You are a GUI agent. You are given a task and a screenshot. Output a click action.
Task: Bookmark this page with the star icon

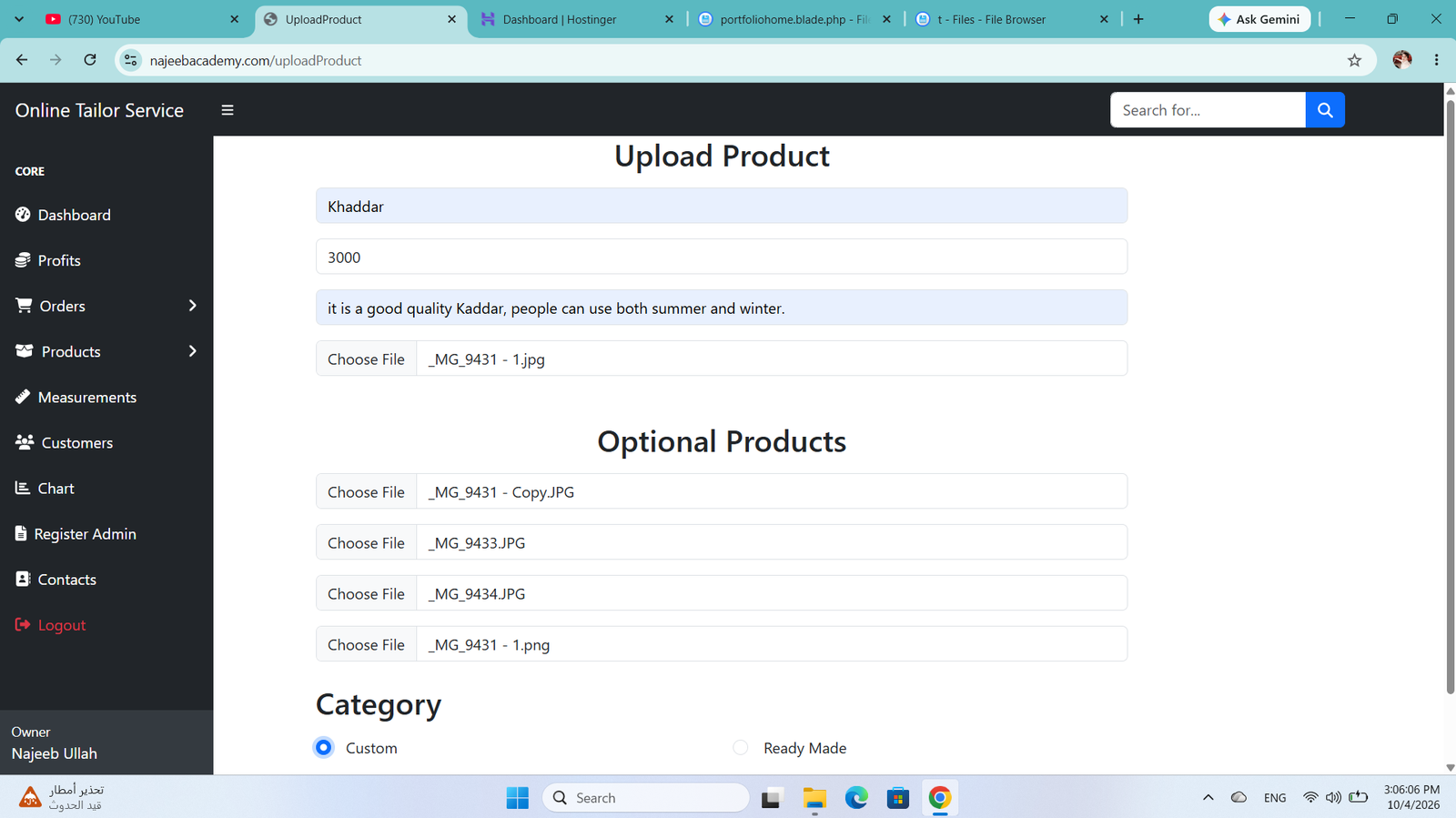(1354, 60)
